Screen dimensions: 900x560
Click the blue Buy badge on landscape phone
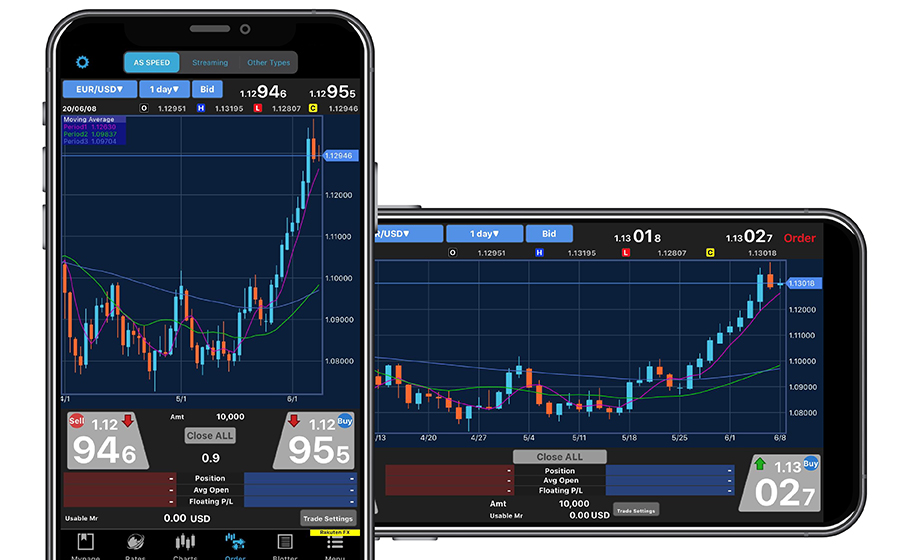coord(810,463)
